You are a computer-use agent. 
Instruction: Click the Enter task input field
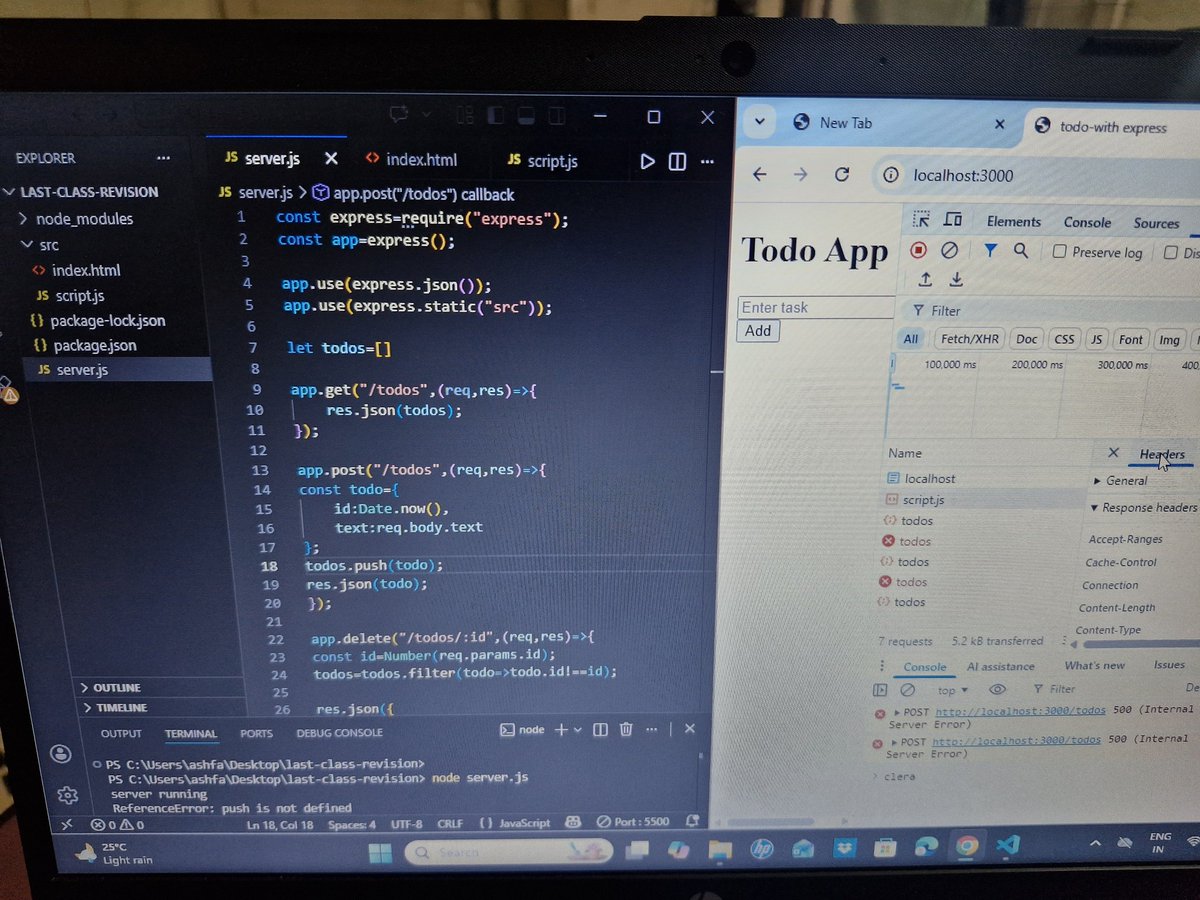pos(816,307)
